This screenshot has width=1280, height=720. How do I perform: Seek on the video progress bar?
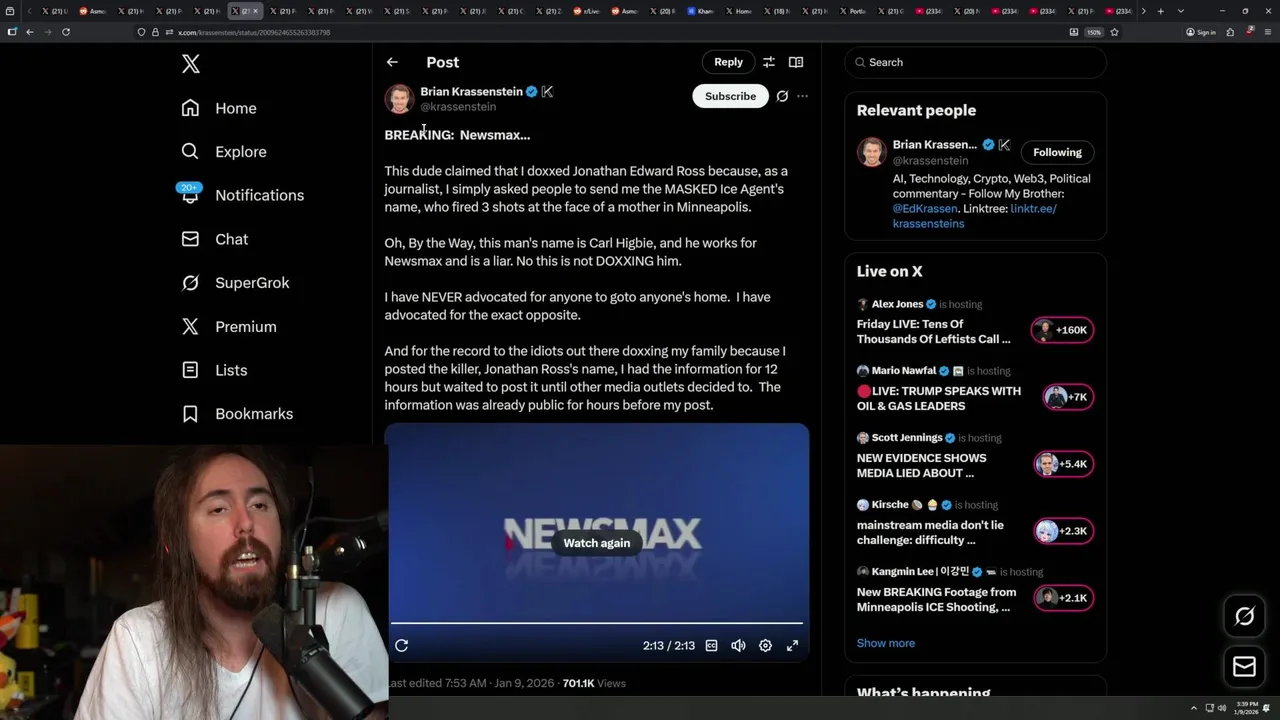596,623
